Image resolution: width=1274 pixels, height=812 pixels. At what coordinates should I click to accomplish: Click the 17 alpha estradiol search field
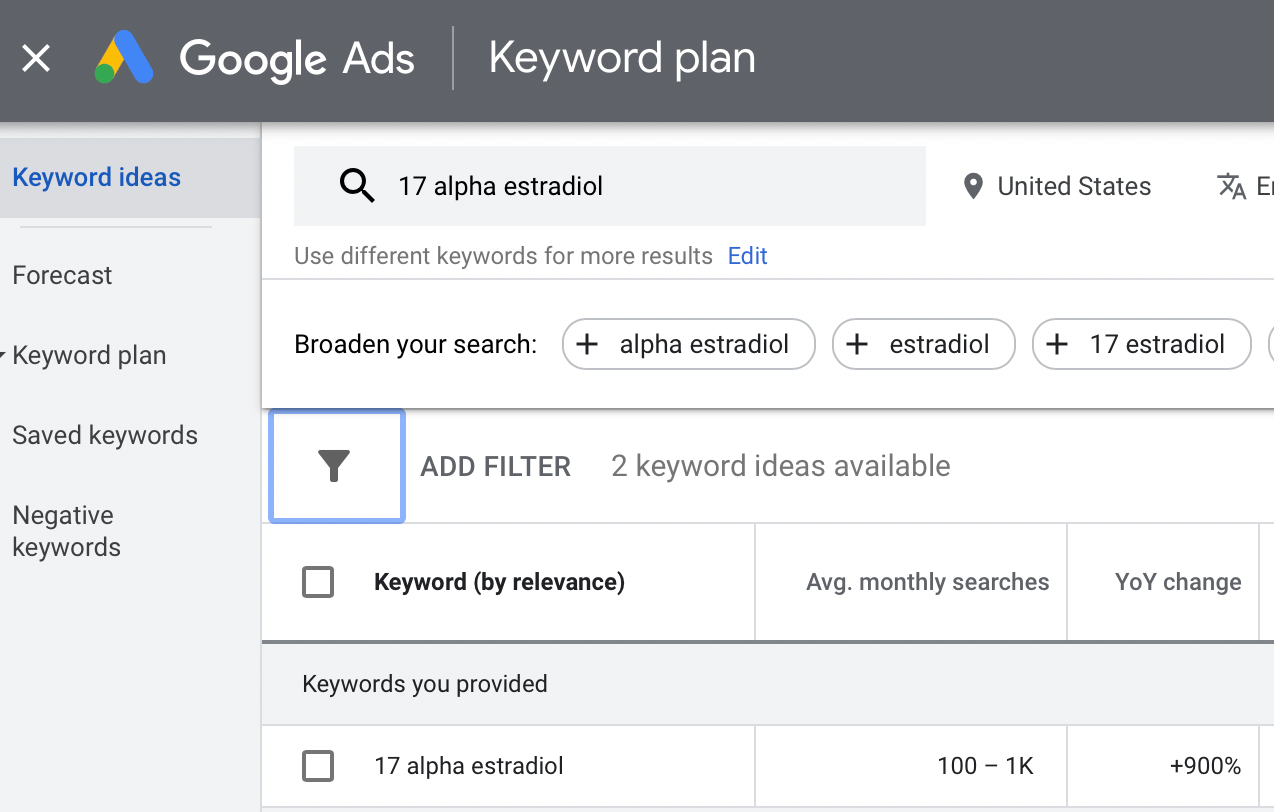click(x=610, y=186)
